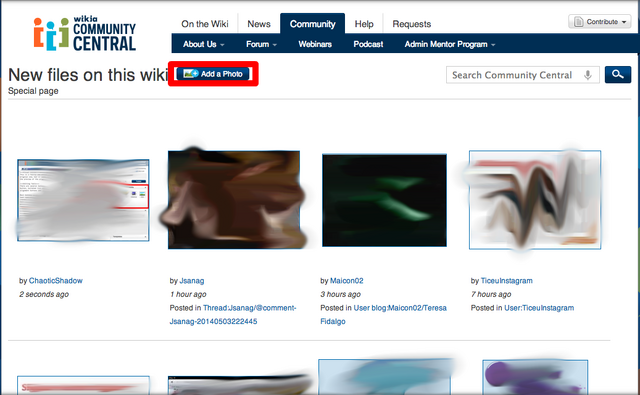Switch to the News tab
This screenshot has height=395, width=640.
pos(259,24)
